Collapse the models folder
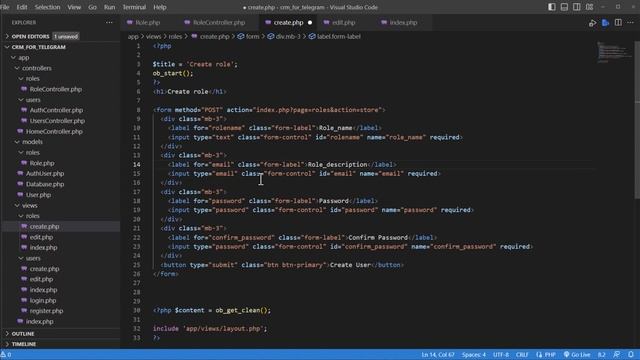 32,142
